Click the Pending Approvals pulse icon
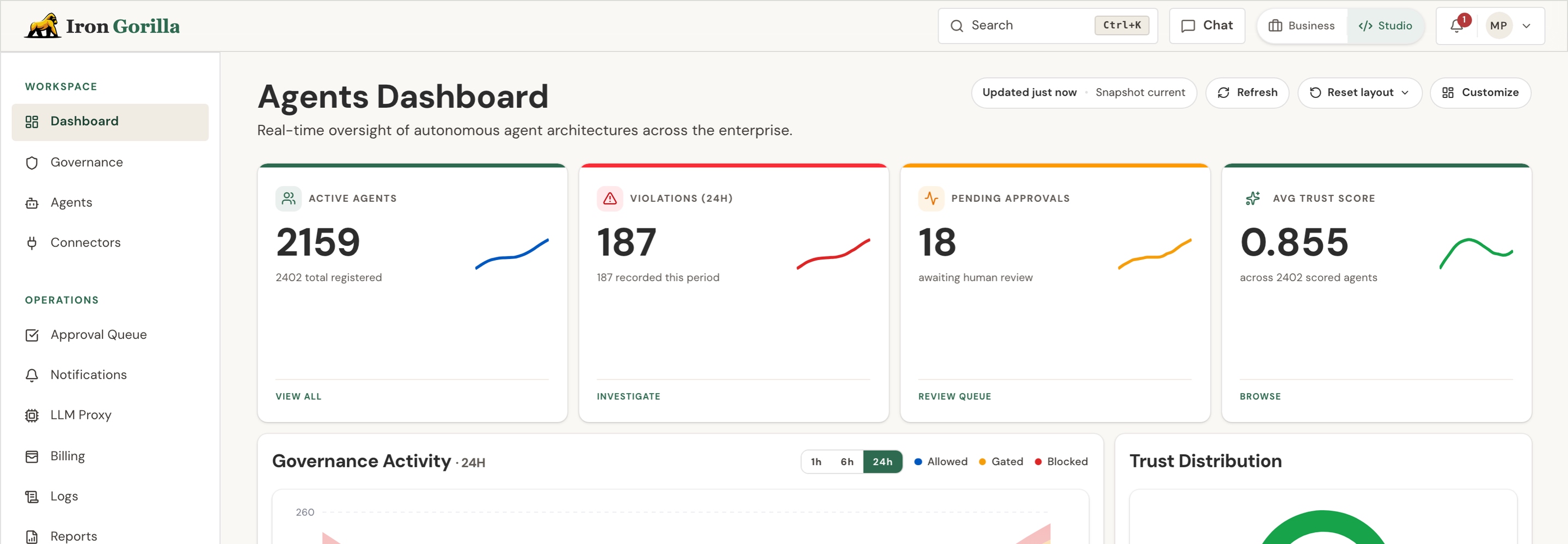1568x544 pixels. (932, 199)
